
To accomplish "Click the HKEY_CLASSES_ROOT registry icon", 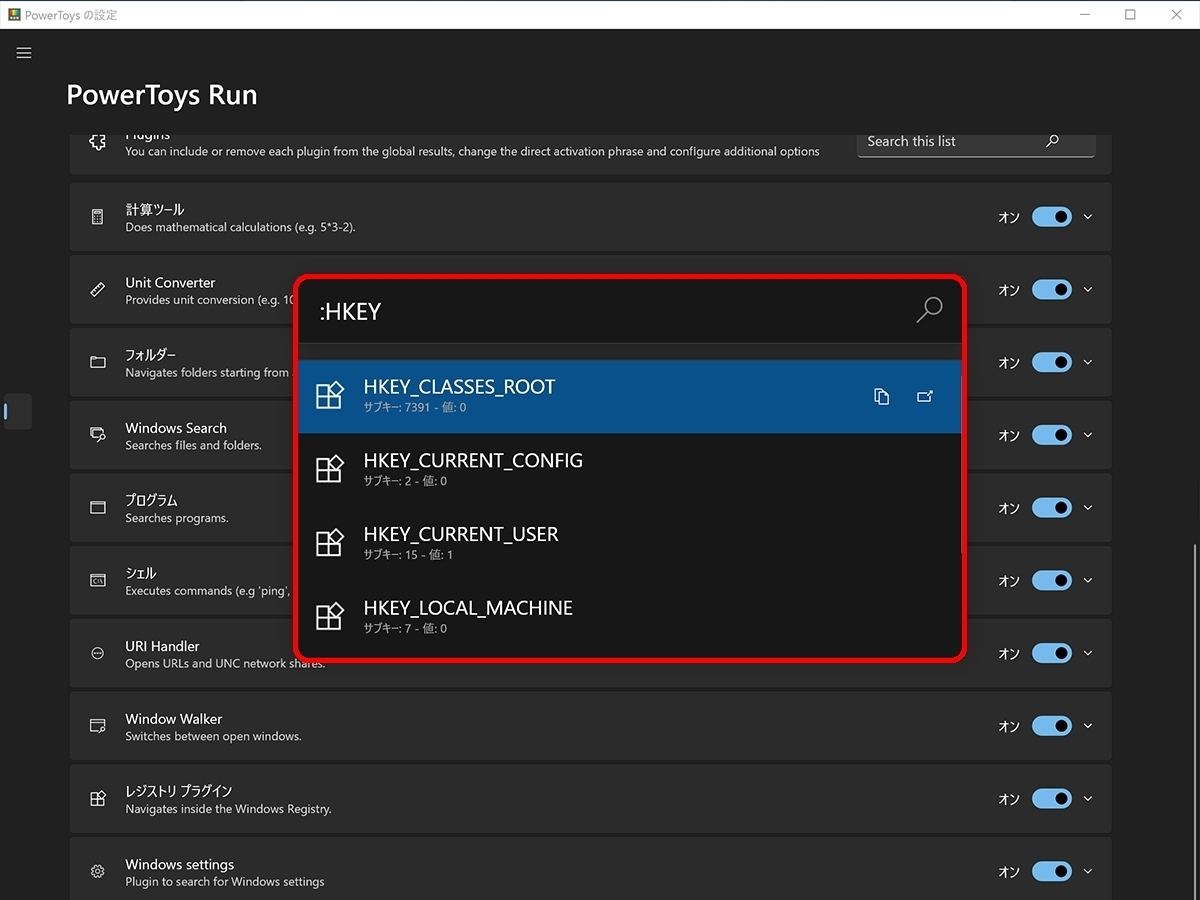I will pos(330,396).
